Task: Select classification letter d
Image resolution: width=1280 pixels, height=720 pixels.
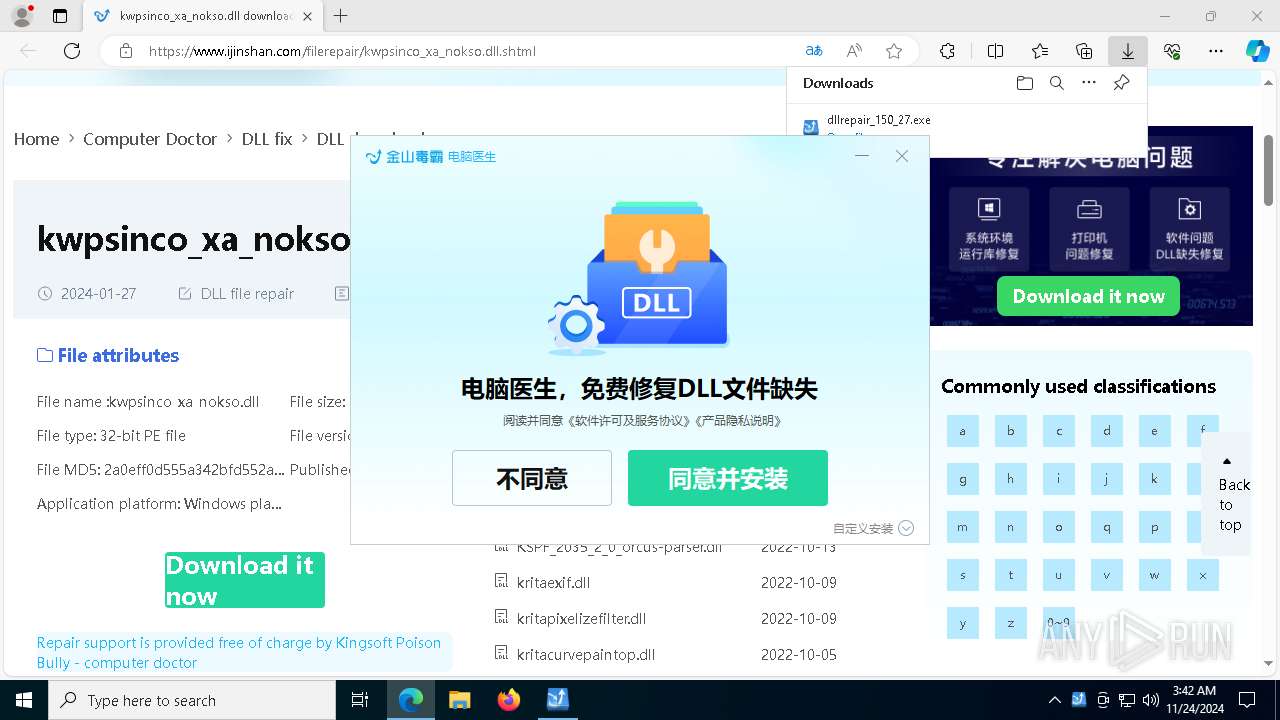Action: point(1107,431)
